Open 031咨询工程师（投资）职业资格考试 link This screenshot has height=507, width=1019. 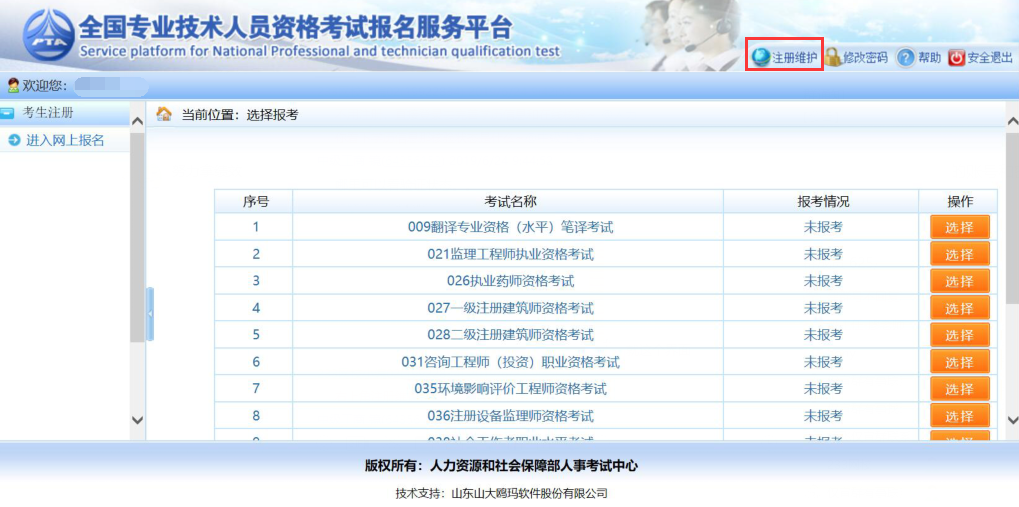pos(510,362)
